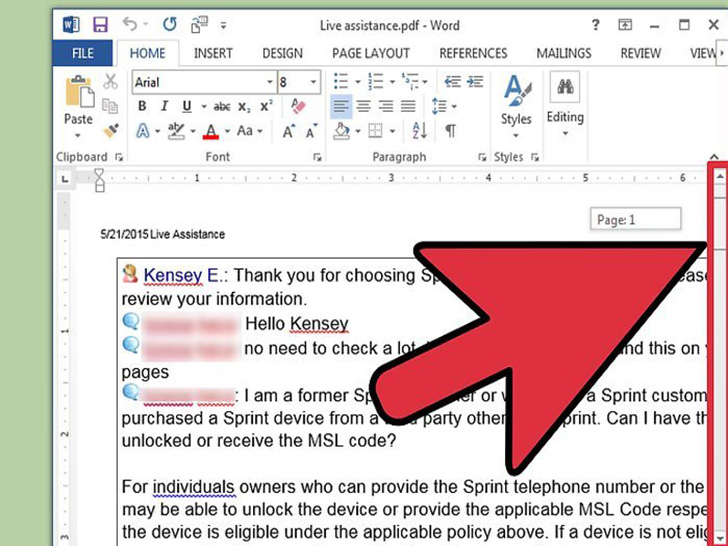
Task: Click Kensey E. name in document
Action: pyautogui.click(x=183, y=275)
